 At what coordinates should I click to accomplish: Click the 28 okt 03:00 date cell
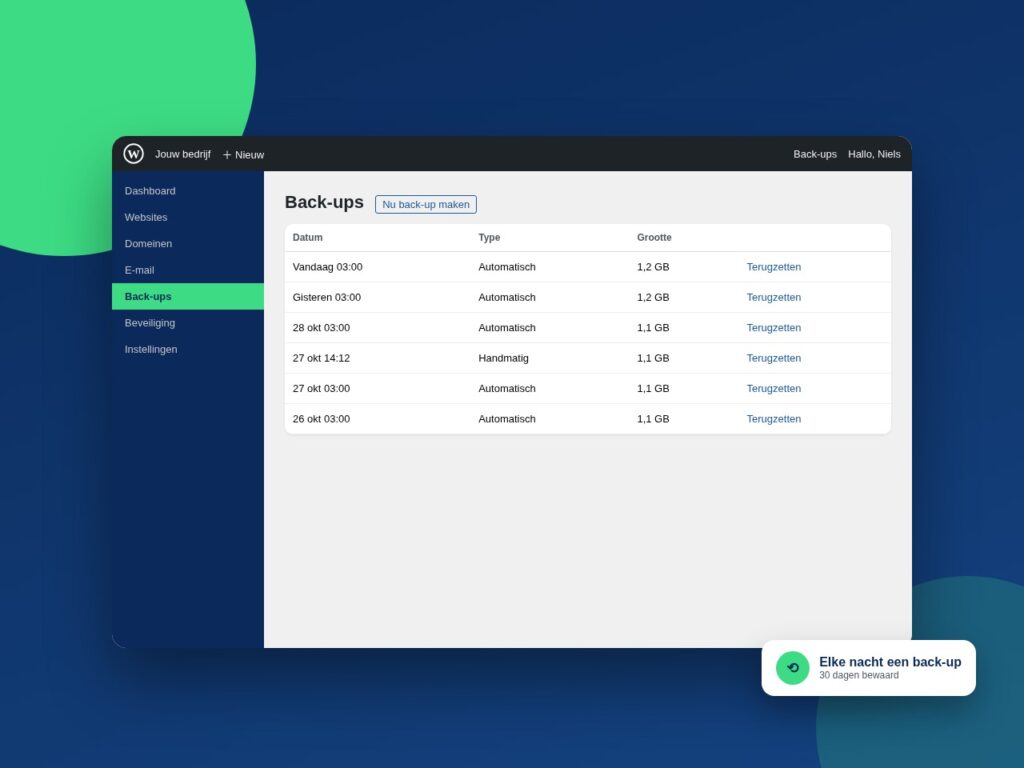click(321, 327)
